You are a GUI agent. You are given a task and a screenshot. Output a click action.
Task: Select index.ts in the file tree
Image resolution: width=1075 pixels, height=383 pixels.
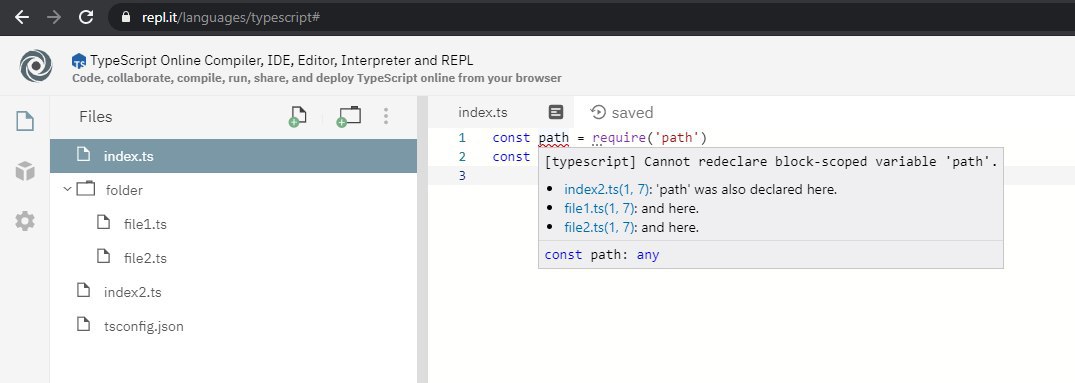[233, 156]
